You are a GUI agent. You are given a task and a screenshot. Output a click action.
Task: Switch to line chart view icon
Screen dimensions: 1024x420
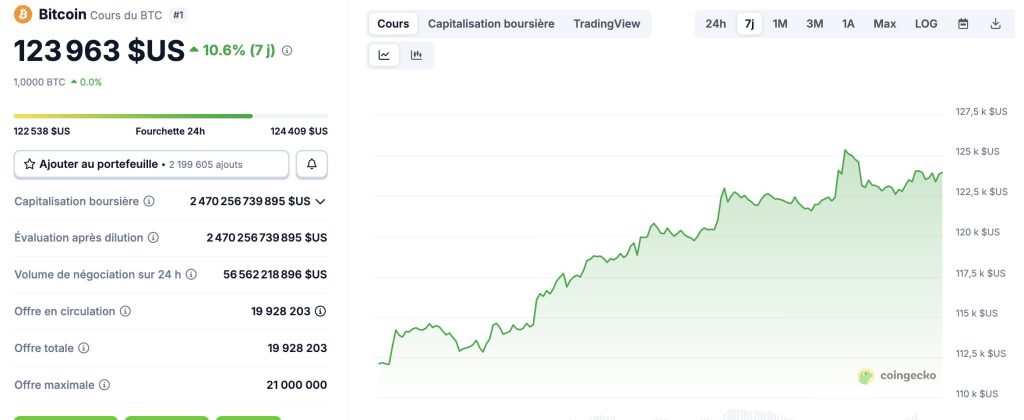384,55
